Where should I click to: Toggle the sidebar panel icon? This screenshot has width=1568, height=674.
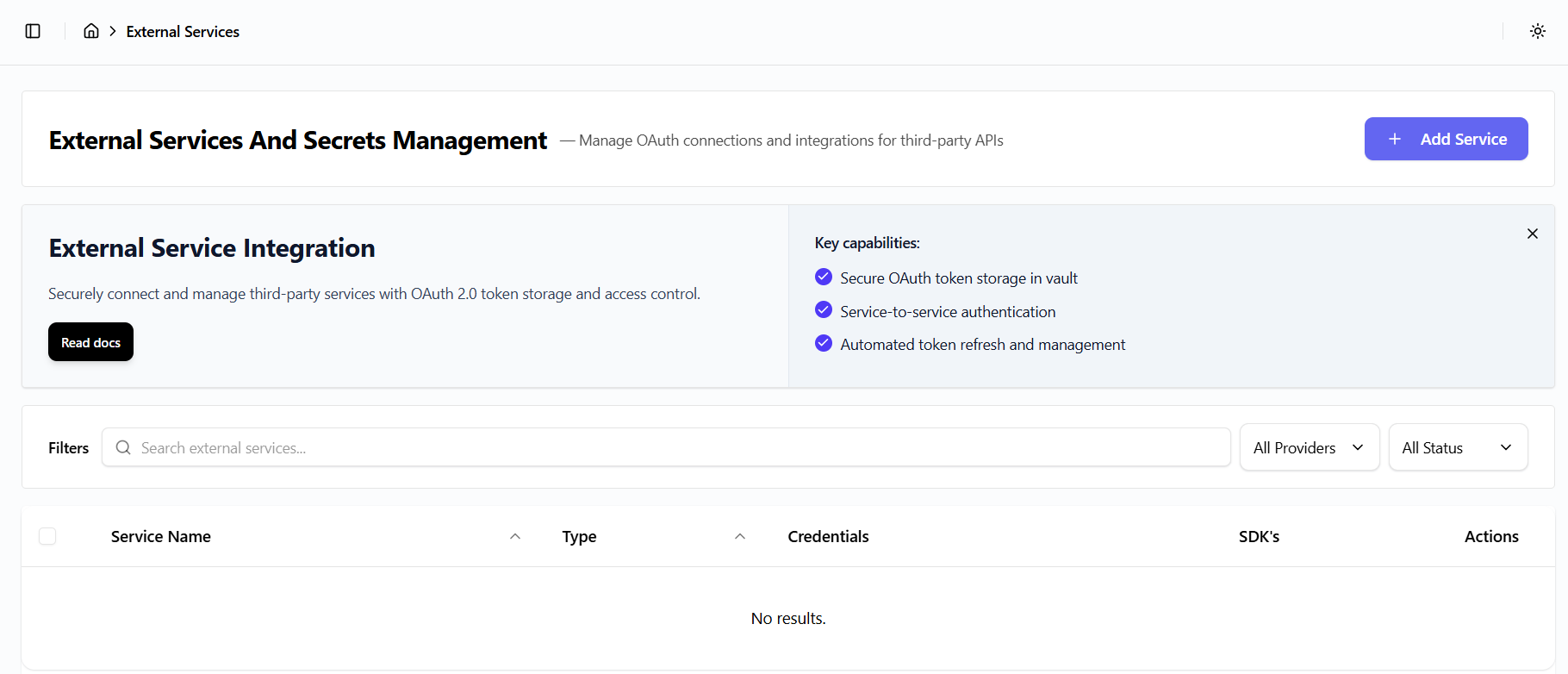(x=33, y=31)
